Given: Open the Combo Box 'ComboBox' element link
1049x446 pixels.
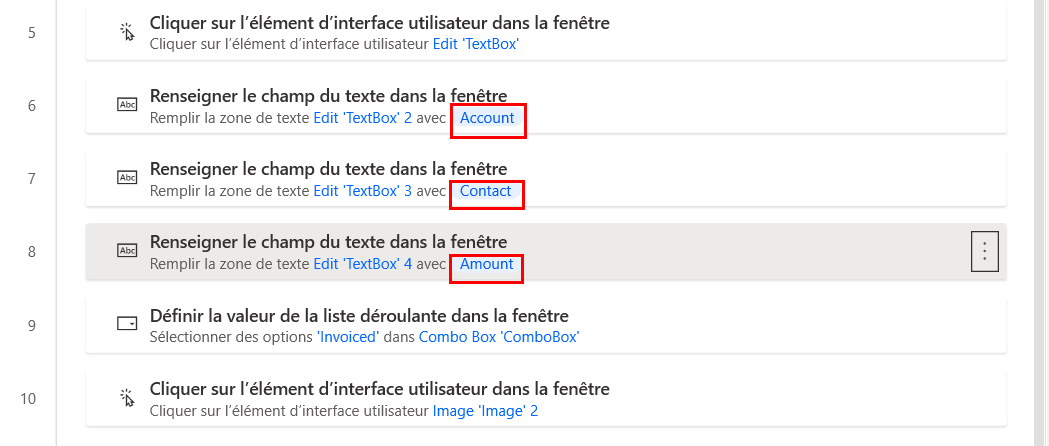Looking at the screenshot, I should [499, 337].
